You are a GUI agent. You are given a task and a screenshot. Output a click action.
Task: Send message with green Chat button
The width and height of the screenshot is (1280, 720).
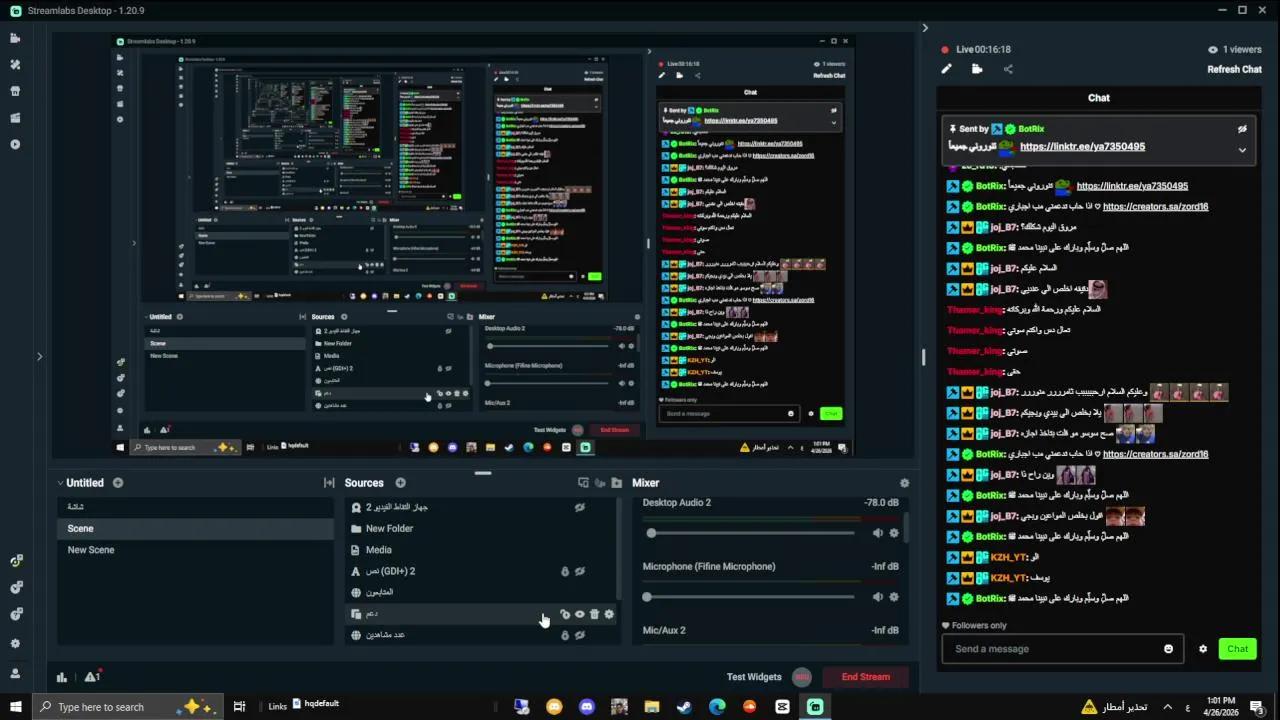(x=1237, y=649)
